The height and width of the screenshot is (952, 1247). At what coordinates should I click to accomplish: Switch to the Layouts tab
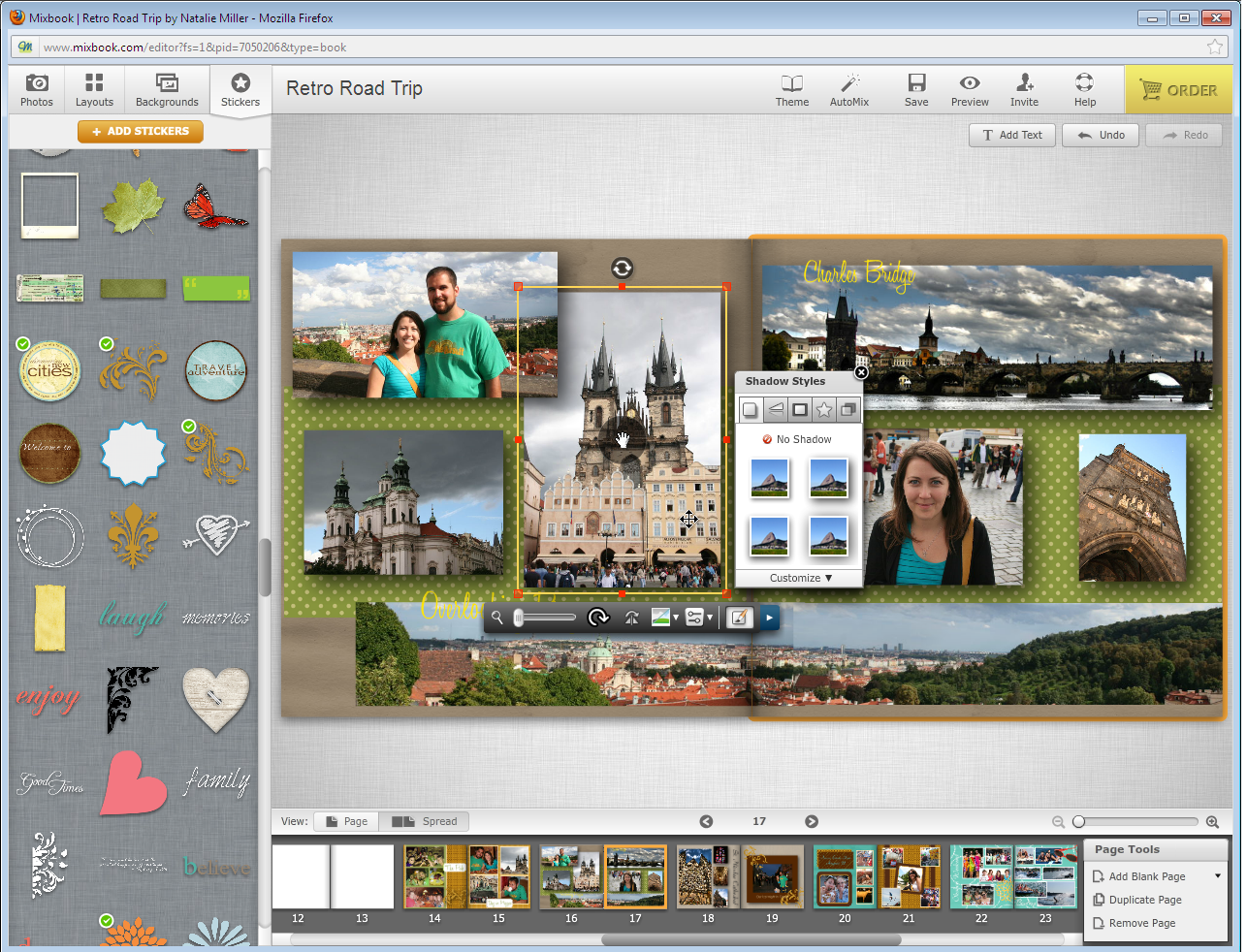[94, 90]
